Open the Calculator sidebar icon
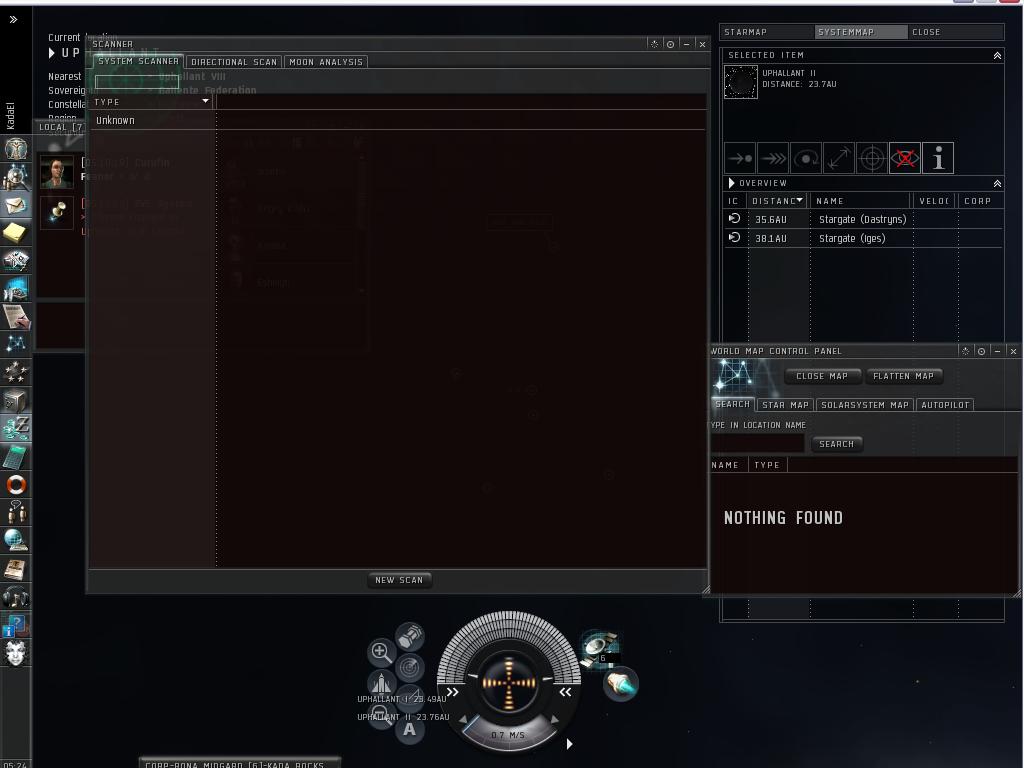 click(16, 456)
